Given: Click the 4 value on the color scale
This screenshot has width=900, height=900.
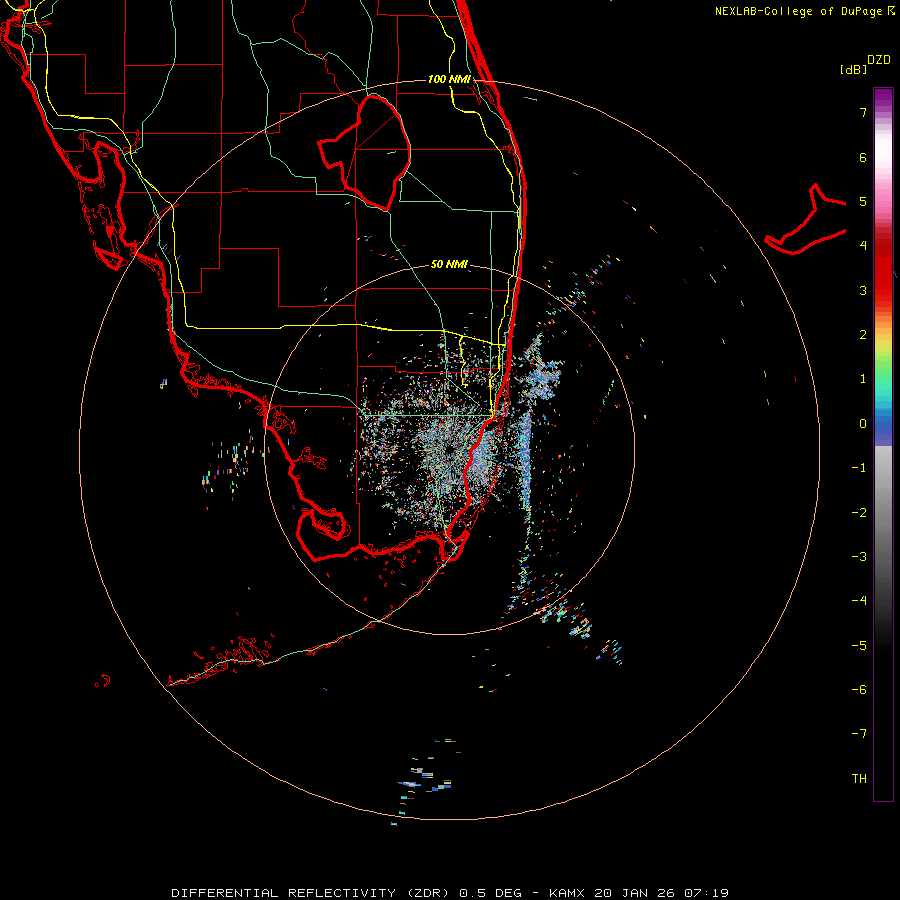Looking at the screenshot, I should coord(863,246).
